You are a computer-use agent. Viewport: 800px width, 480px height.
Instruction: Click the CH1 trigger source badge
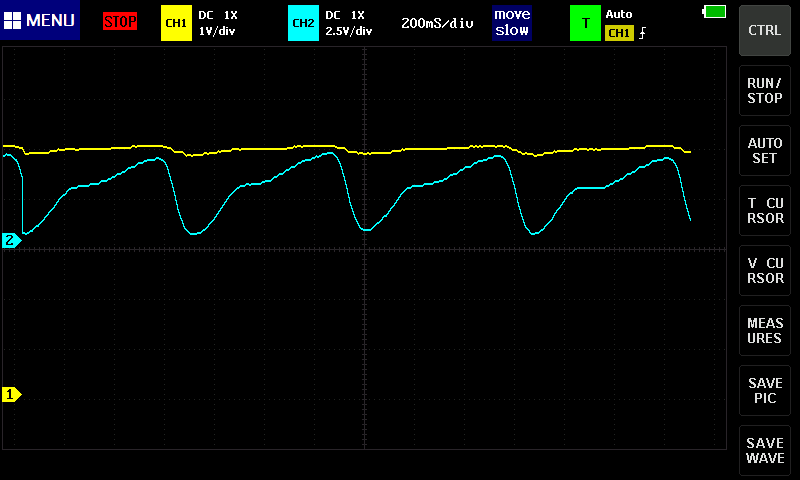click(x=619, y=33)
